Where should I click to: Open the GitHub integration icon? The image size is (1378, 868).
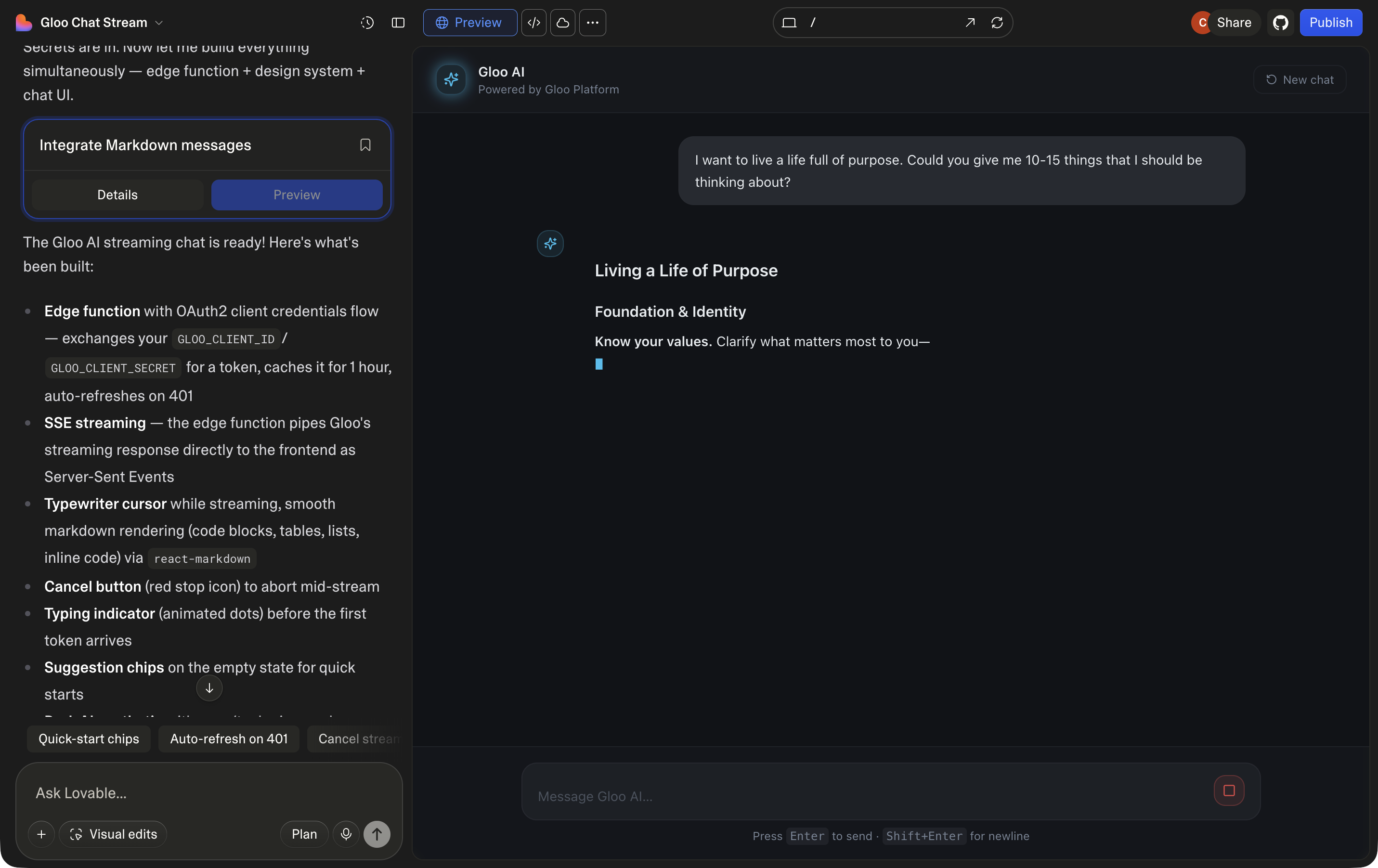pyautogui.click(x=1281, y=23)
